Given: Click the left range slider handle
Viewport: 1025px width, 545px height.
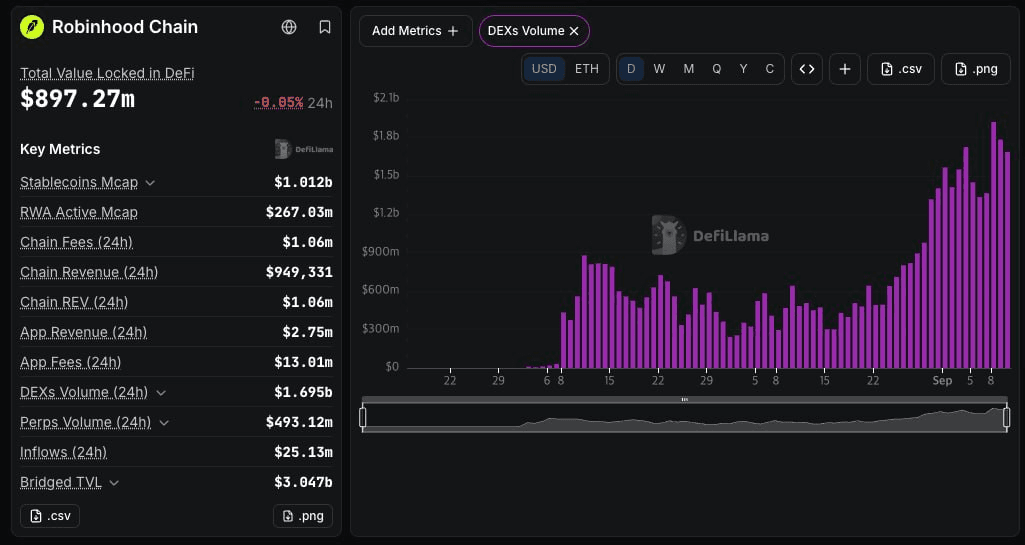Looking at the screenshot, I should click(363, 418).
